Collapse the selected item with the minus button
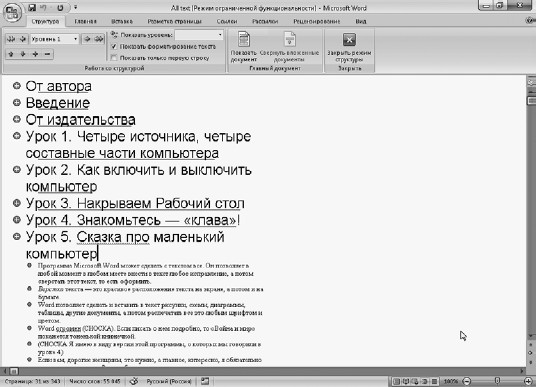 click(x=47, y=54)
